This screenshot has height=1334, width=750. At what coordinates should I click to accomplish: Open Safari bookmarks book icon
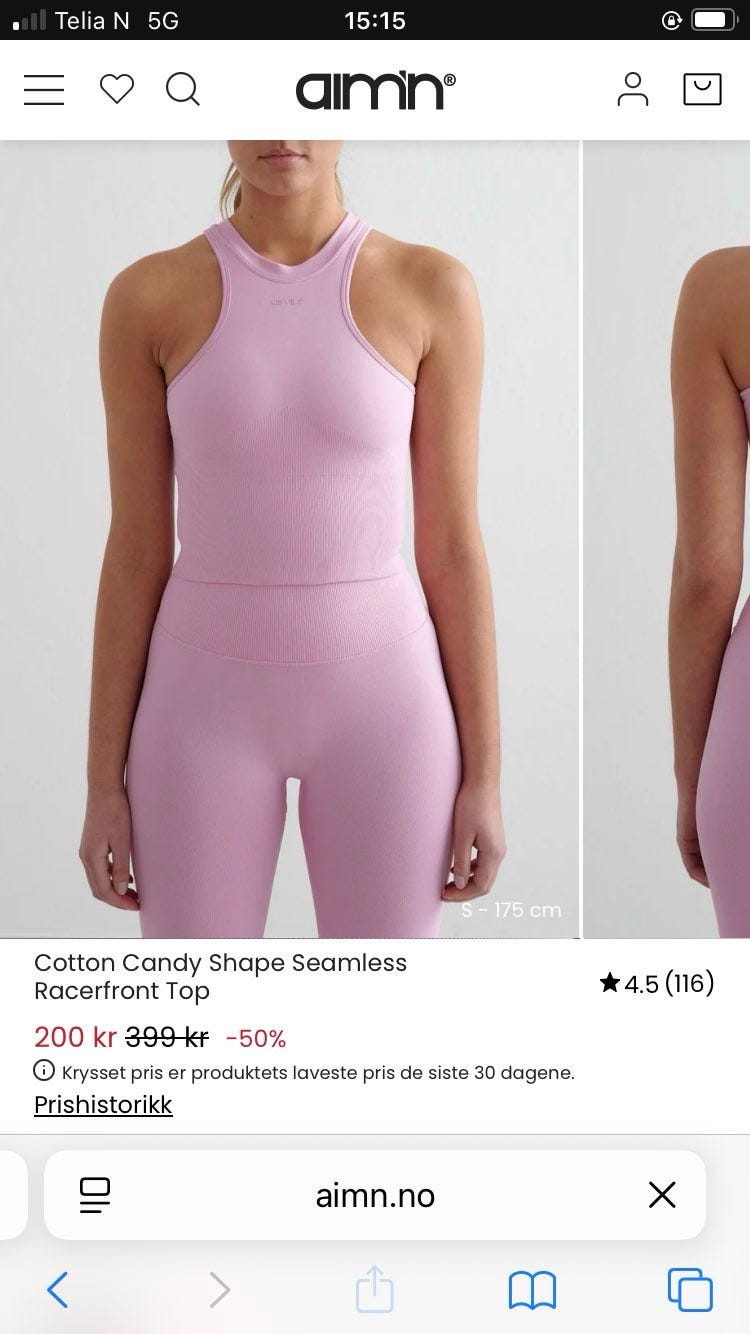pos(532,1290)
